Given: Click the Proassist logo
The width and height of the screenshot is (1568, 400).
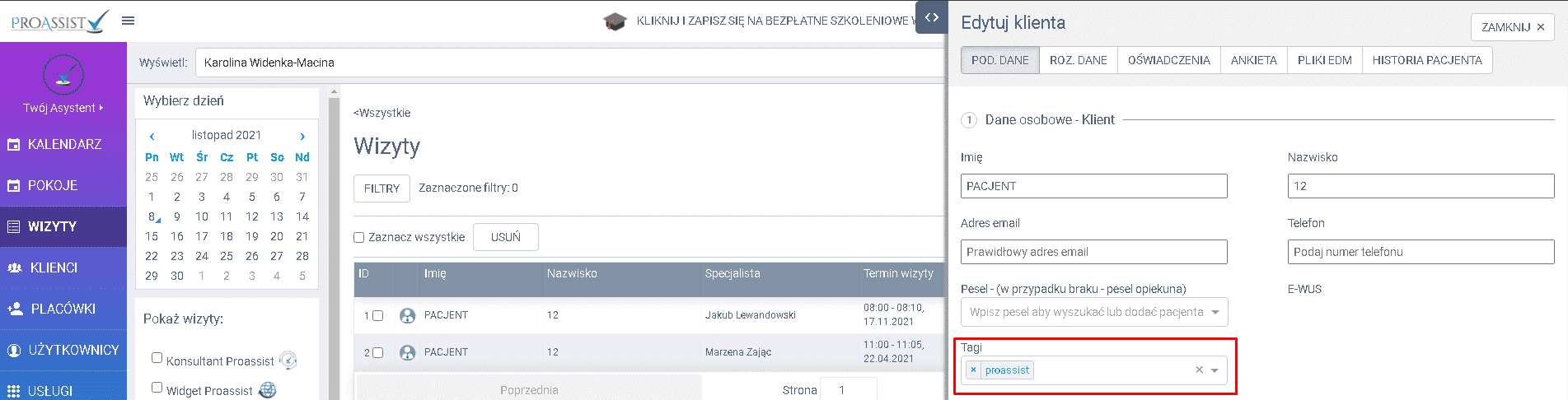Looking at the screenshot, I should click(59, 21).
